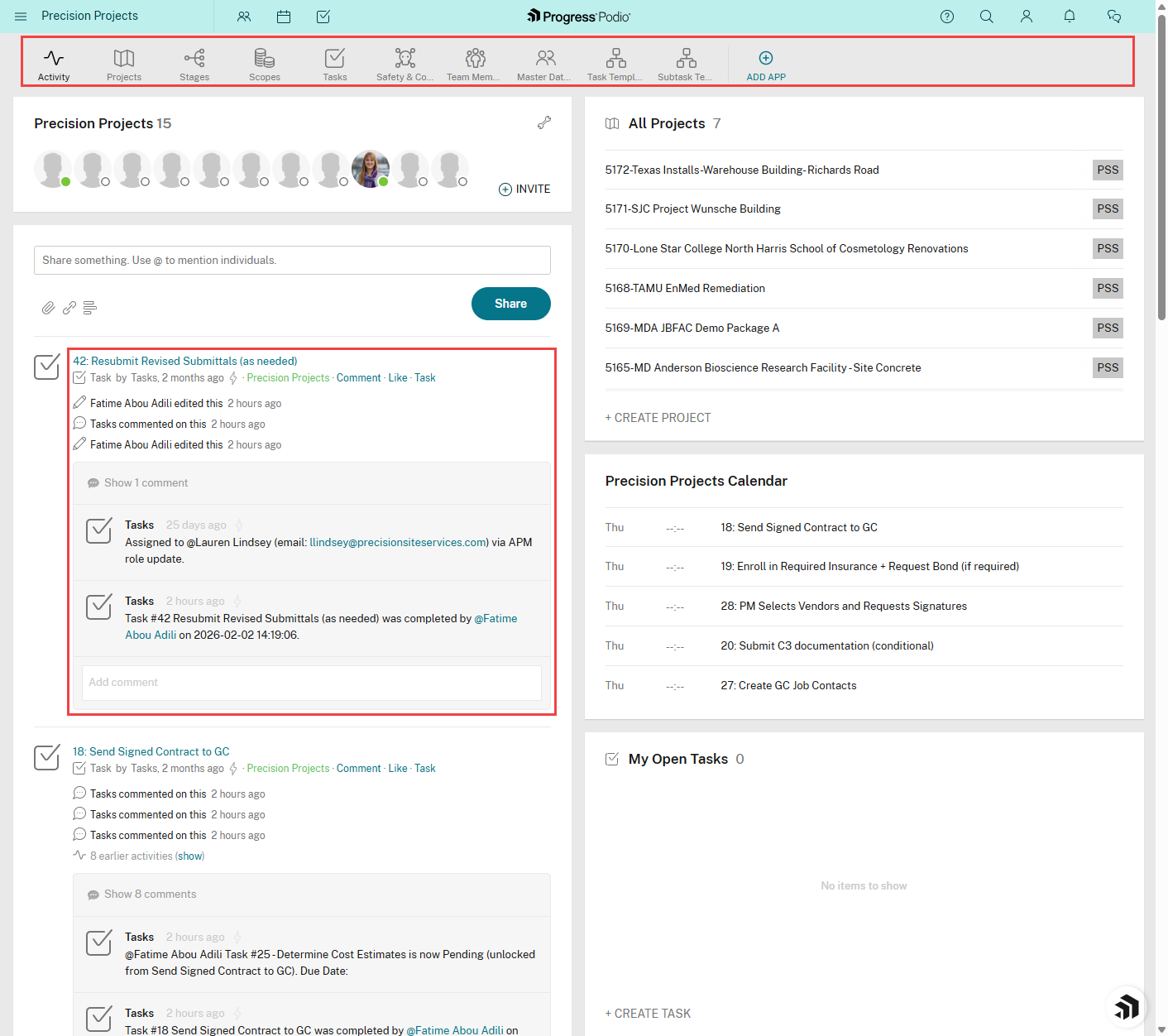Click the attach file paperclip icon

[48, 308]
